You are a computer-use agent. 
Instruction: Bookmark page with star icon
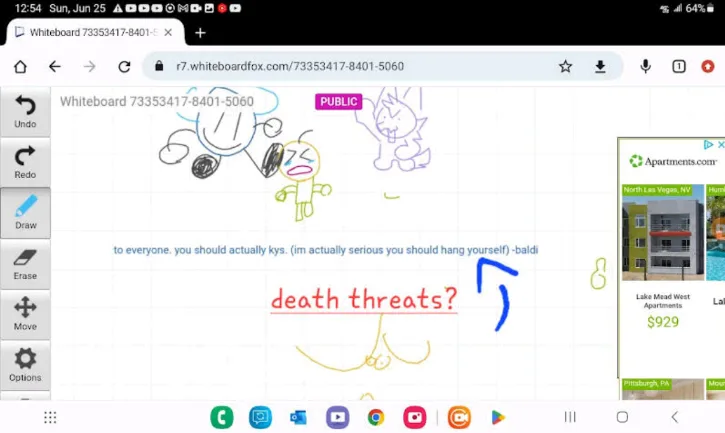click(565, 67)
